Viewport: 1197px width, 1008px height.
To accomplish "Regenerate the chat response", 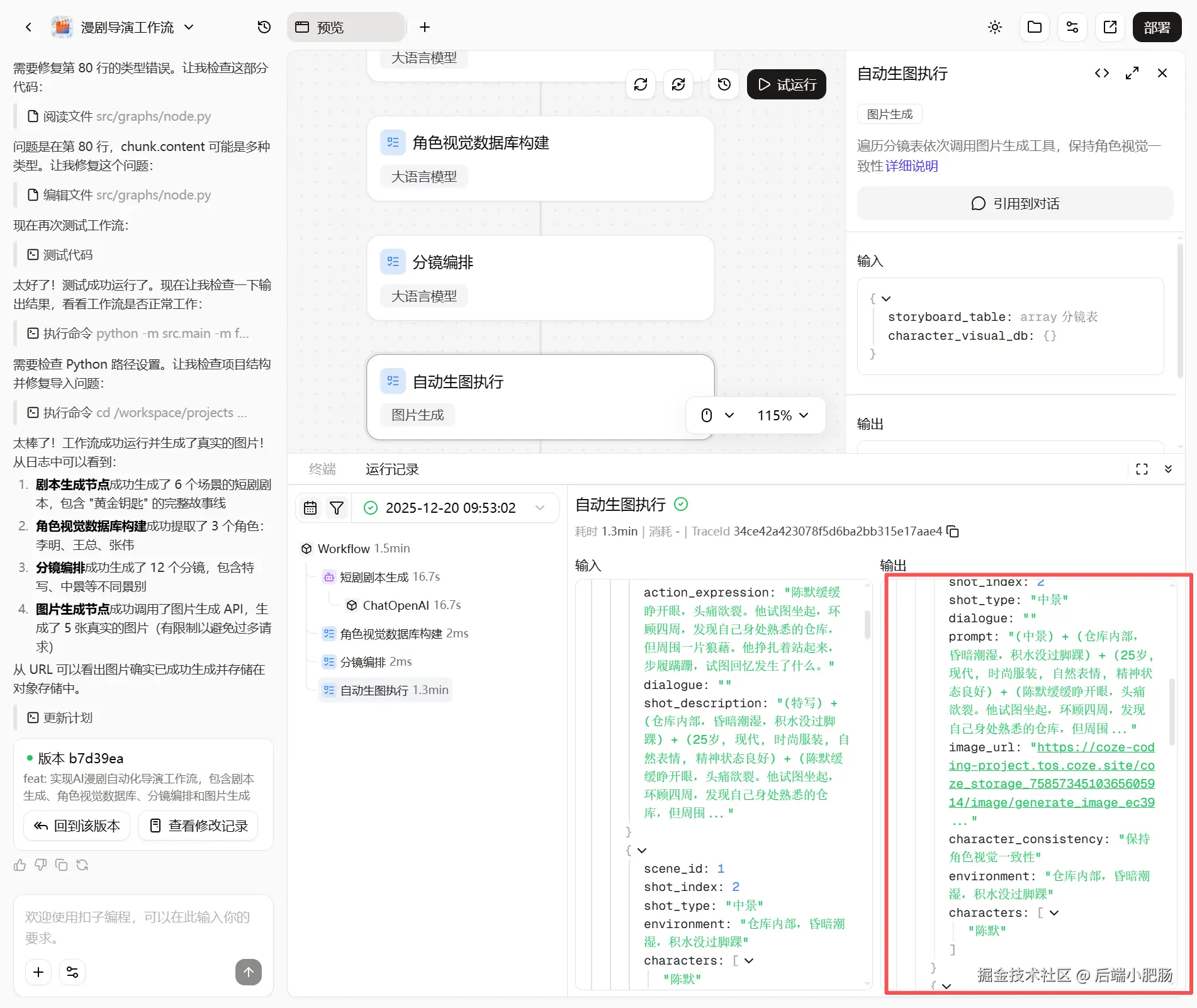I will [82, 865].
